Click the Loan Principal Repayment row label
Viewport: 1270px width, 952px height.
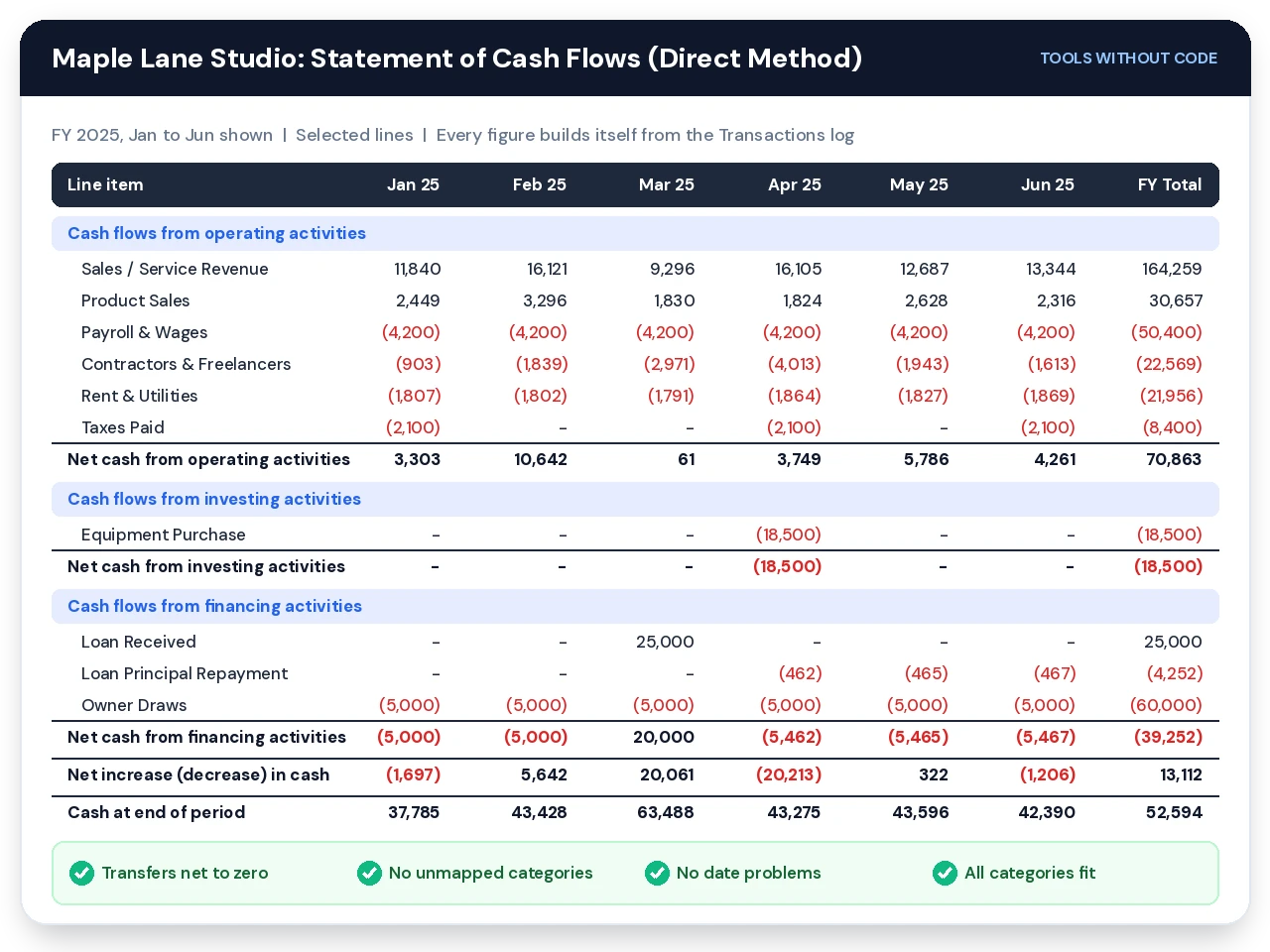click(185, 673)
